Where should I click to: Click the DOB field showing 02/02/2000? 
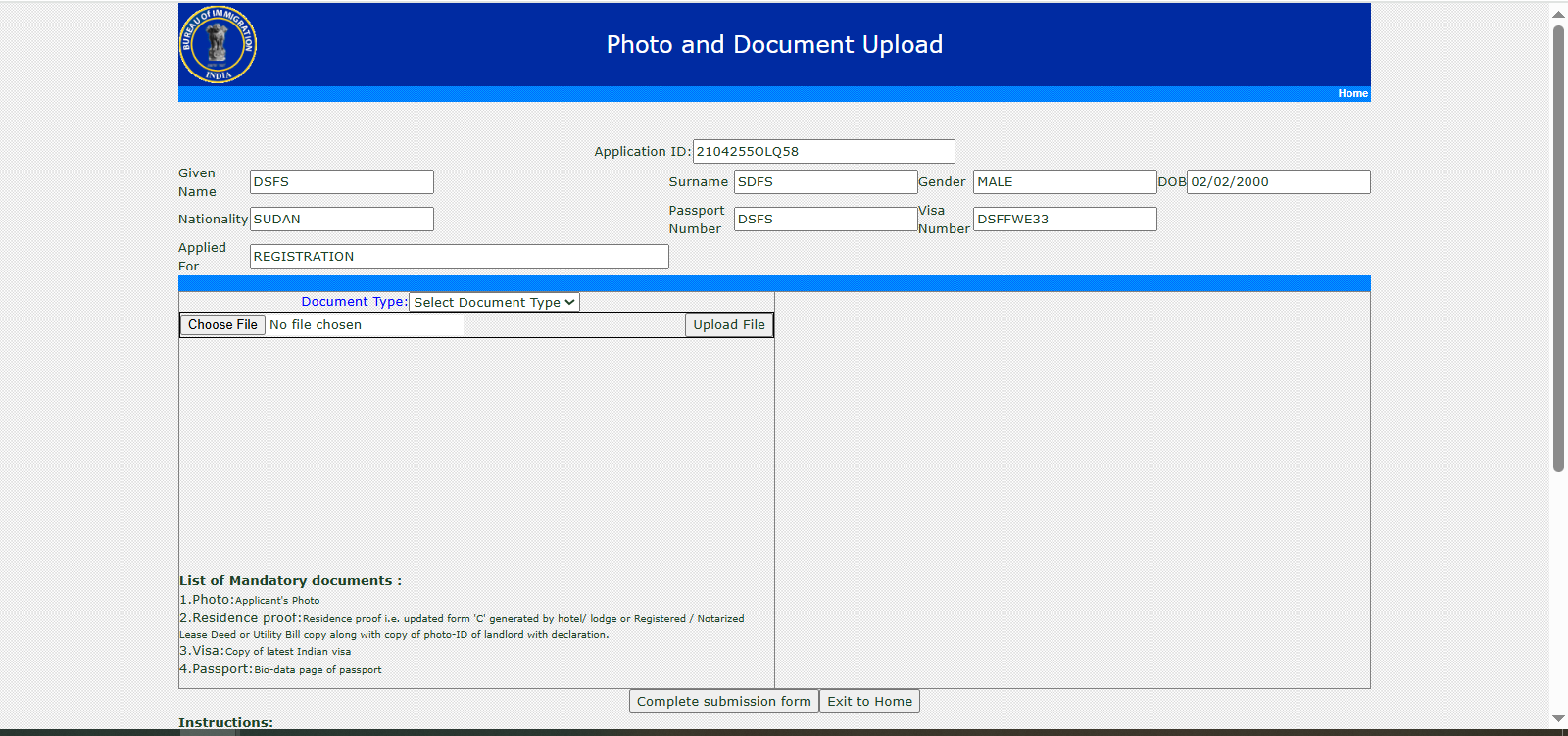click(x=1278, y=181)
